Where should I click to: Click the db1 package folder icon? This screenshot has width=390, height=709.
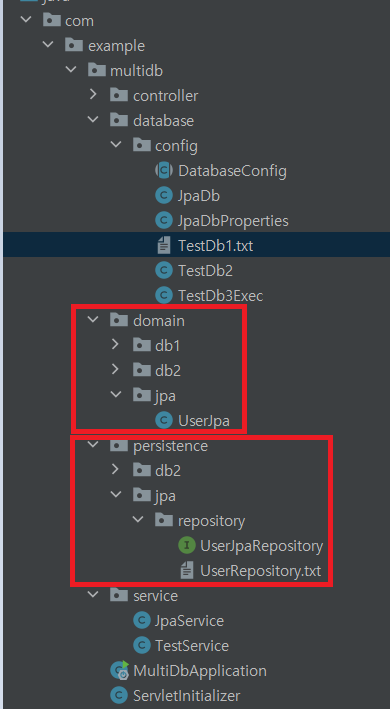tap(141, 345)
